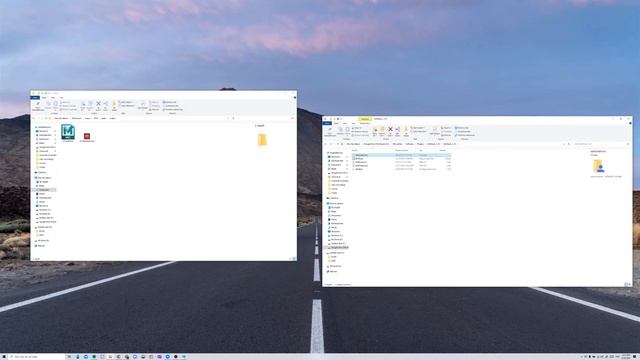Select the highlighted first file row in right window
Image resolution: width=640 pixels, height=360 pixels.
click(x=401, y=155)
